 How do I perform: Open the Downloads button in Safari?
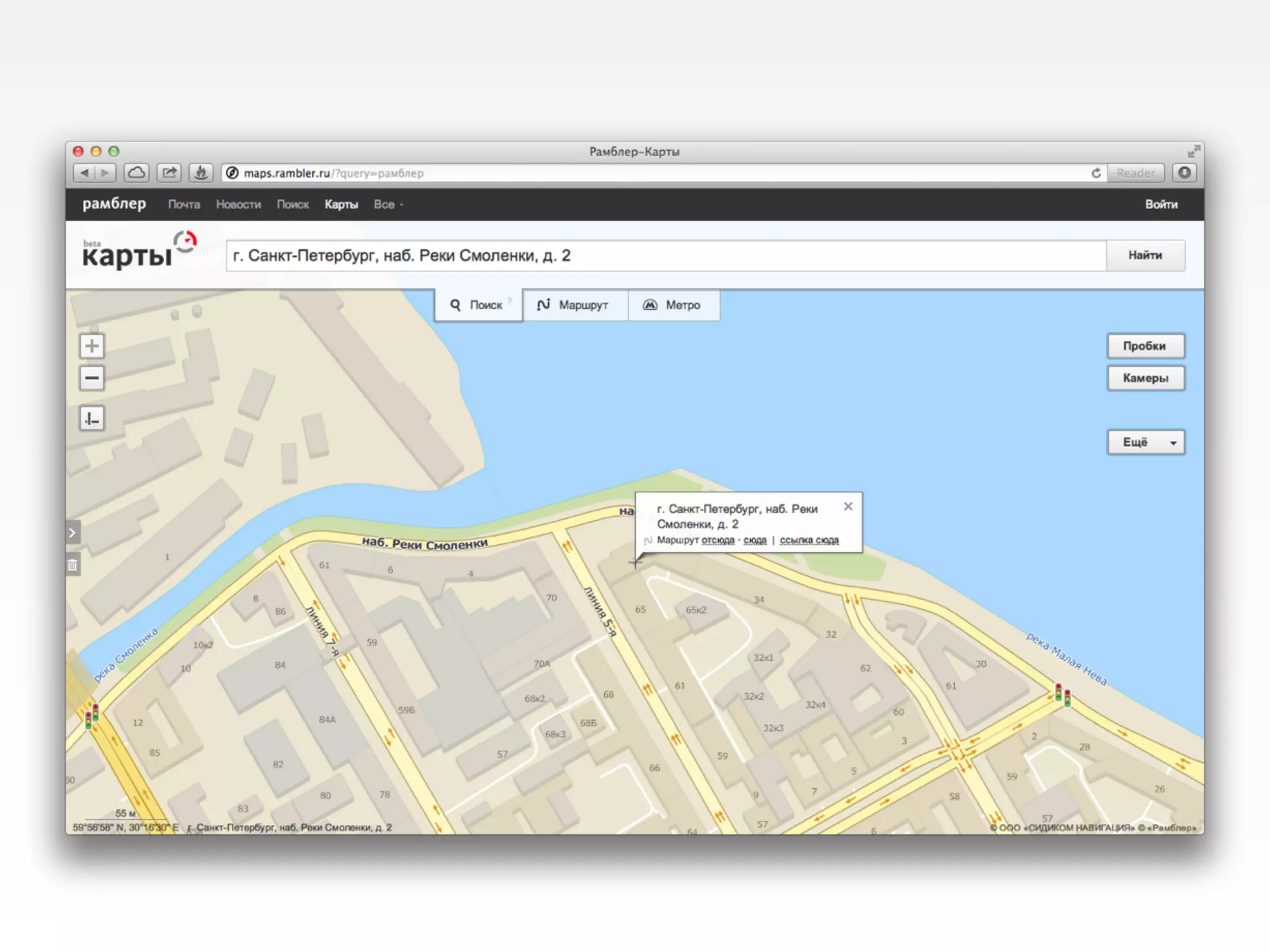[1184, 173]
